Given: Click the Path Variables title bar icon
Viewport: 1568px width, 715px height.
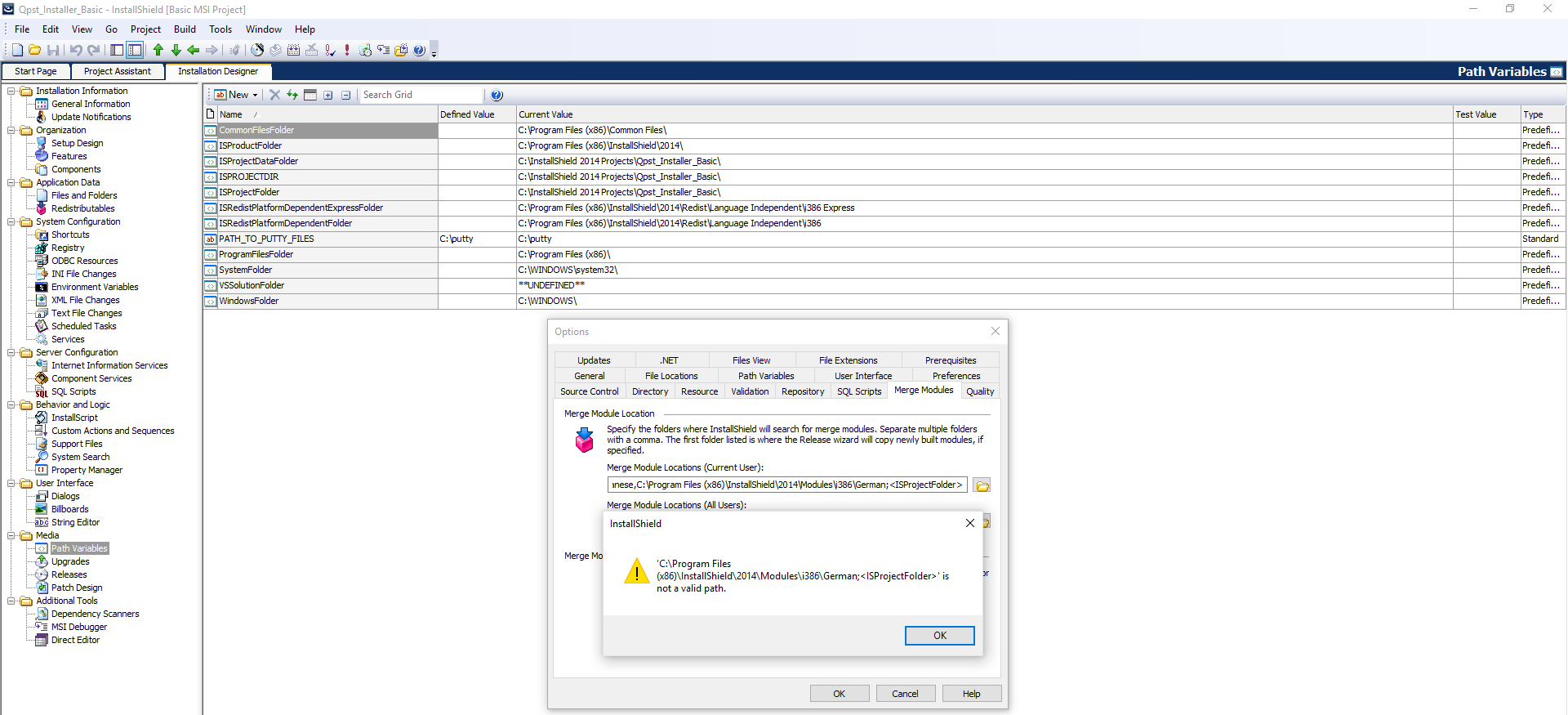Looking at the screenshot, I should 1557,72.
